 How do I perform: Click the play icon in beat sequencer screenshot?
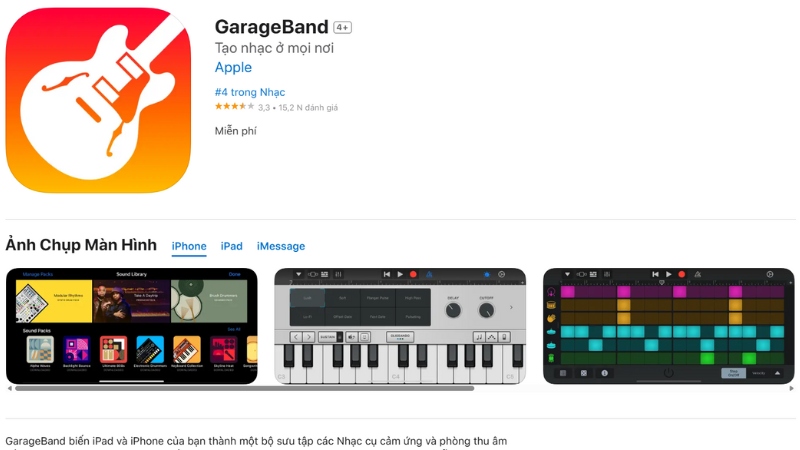coord(668,274)
